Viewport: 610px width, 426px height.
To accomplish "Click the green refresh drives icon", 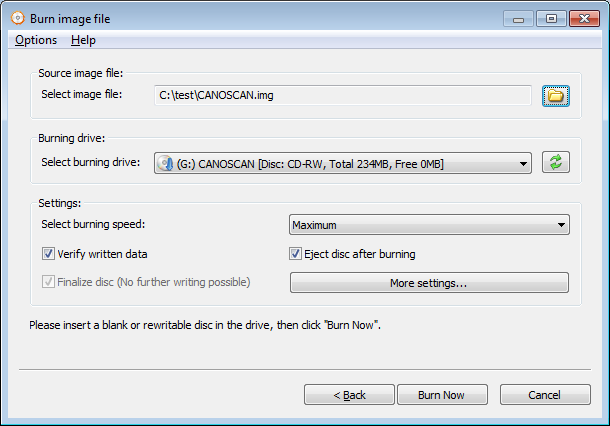I will (x=556, y=162).
